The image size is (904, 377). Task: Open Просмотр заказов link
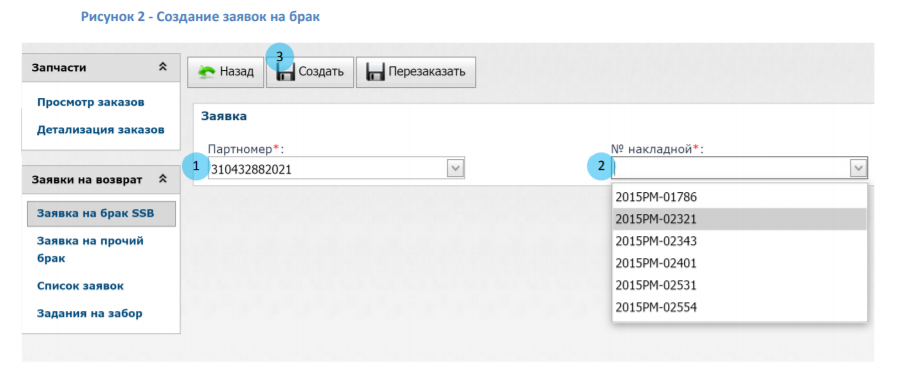[91, 103]
